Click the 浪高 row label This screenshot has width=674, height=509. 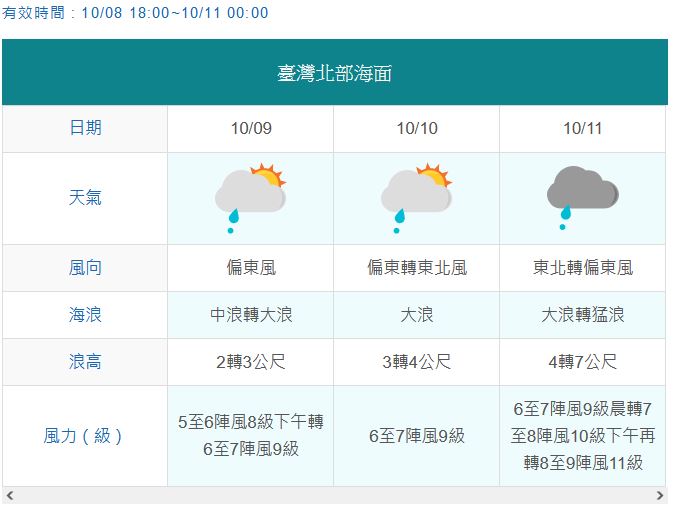[85, 362]
